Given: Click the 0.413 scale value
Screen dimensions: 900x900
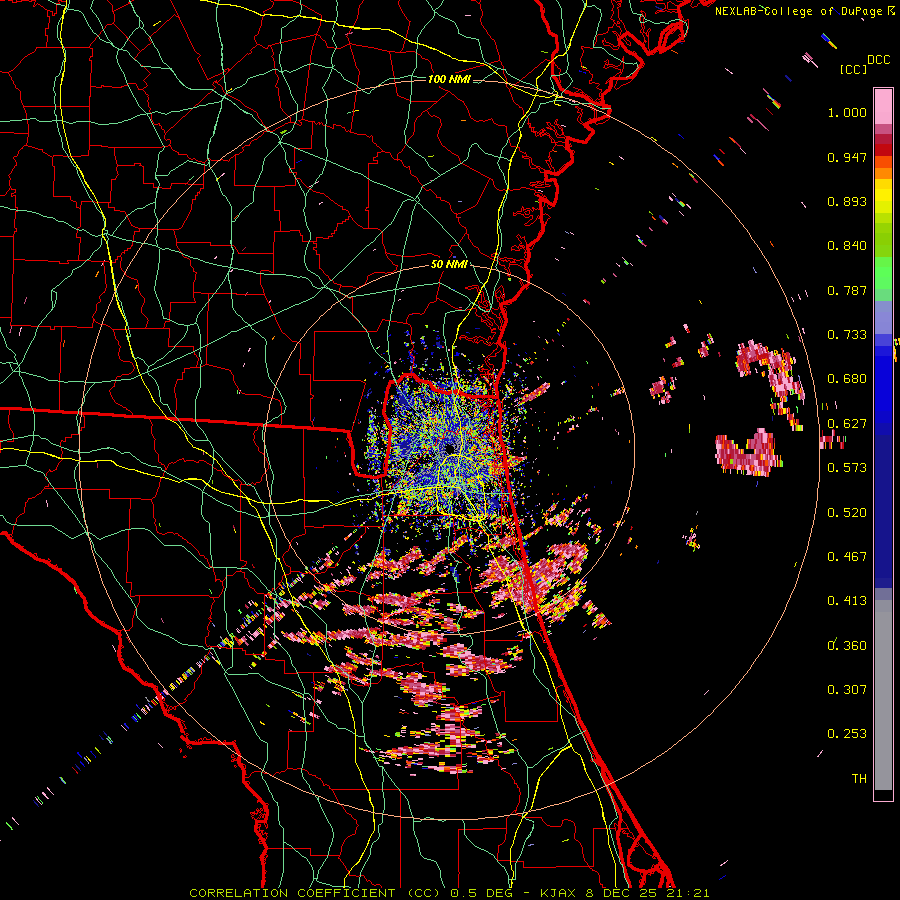Looking at the screenshot, I should point(847,601).
